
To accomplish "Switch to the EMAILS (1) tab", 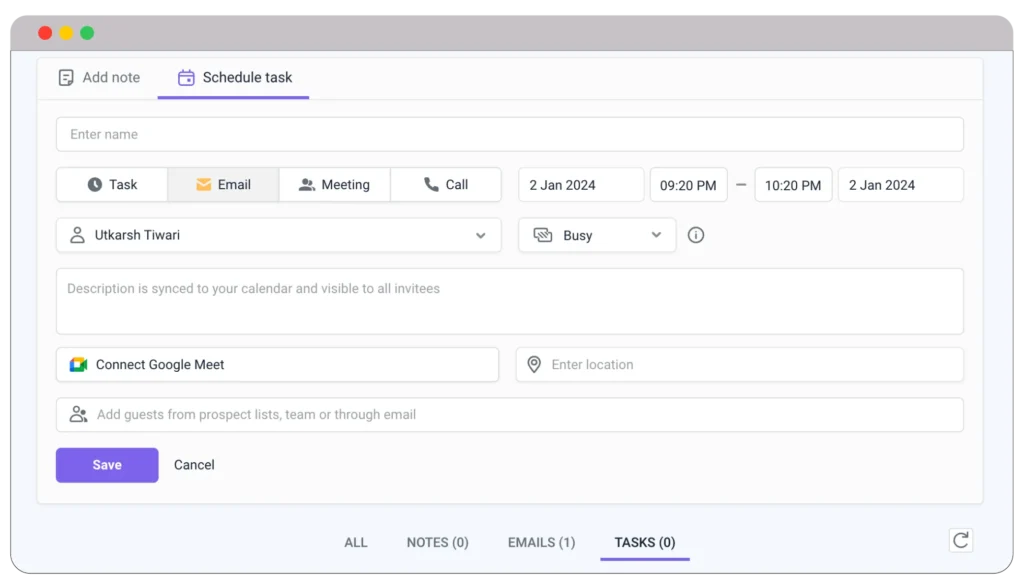I will pyautogui.click(x=540, y=542).
